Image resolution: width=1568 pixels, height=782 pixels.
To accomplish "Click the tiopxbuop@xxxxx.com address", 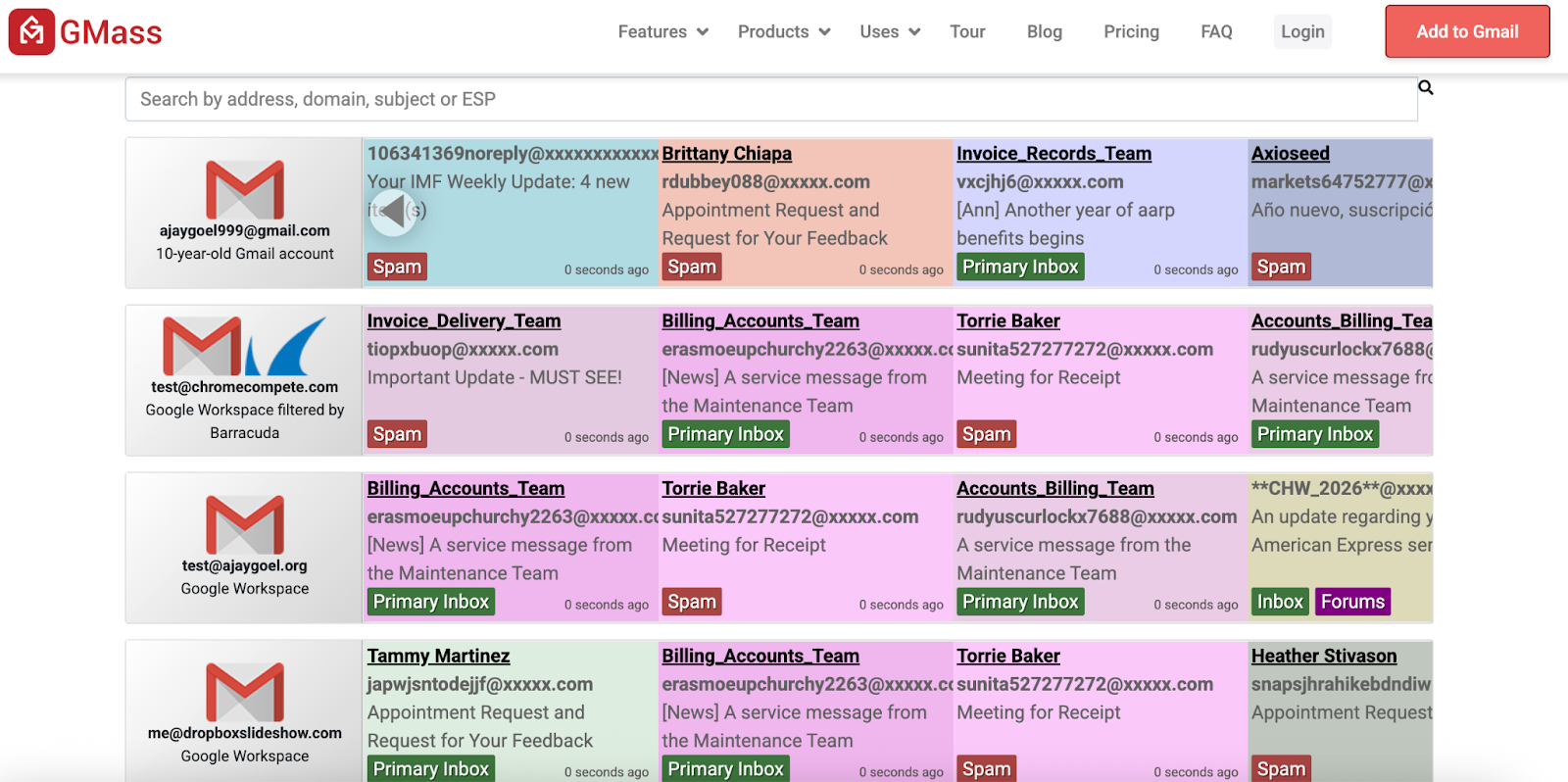I will click(x=463, y=349).
